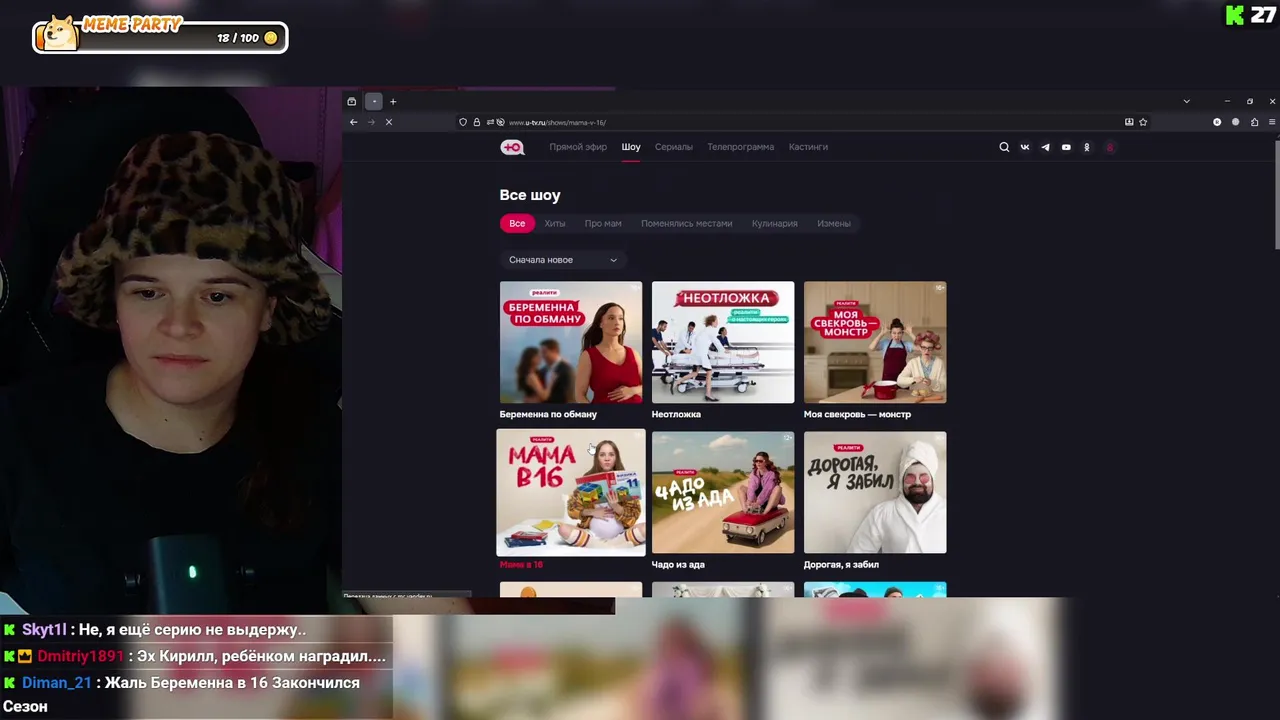Image resolution: width=1280 pixels, height=720 pixels.
Task: Click the page vertical scrollbar thumb
Action: click(x=1276, y=194)
